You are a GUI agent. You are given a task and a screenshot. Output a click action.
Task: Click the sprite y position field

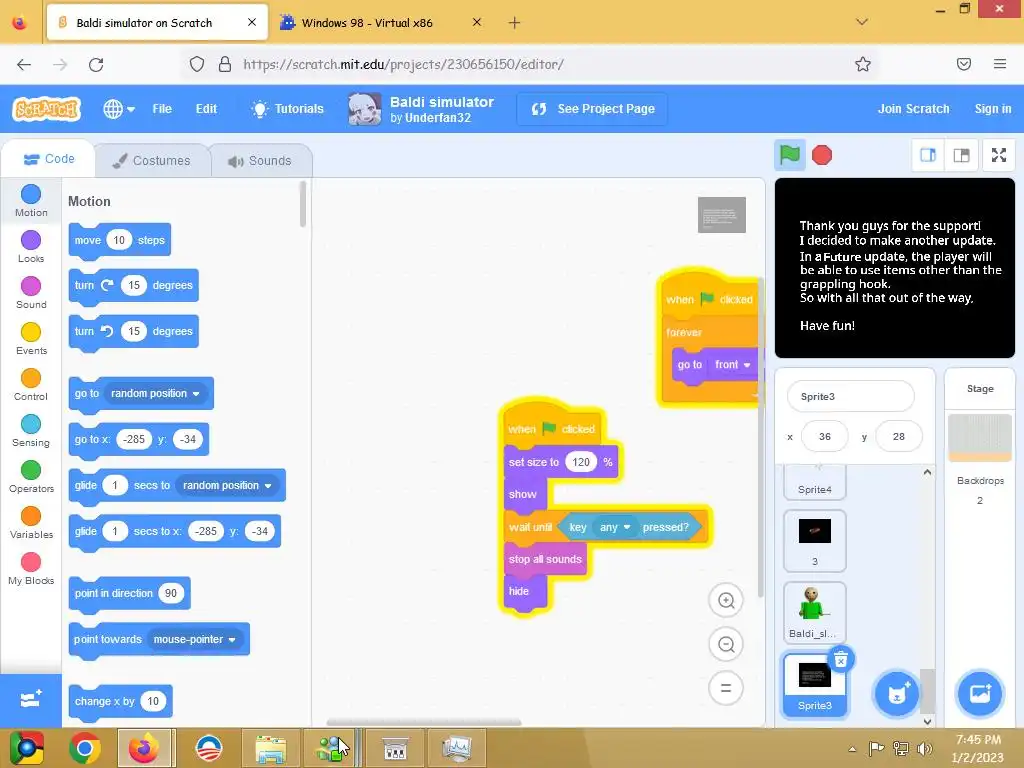899,436
